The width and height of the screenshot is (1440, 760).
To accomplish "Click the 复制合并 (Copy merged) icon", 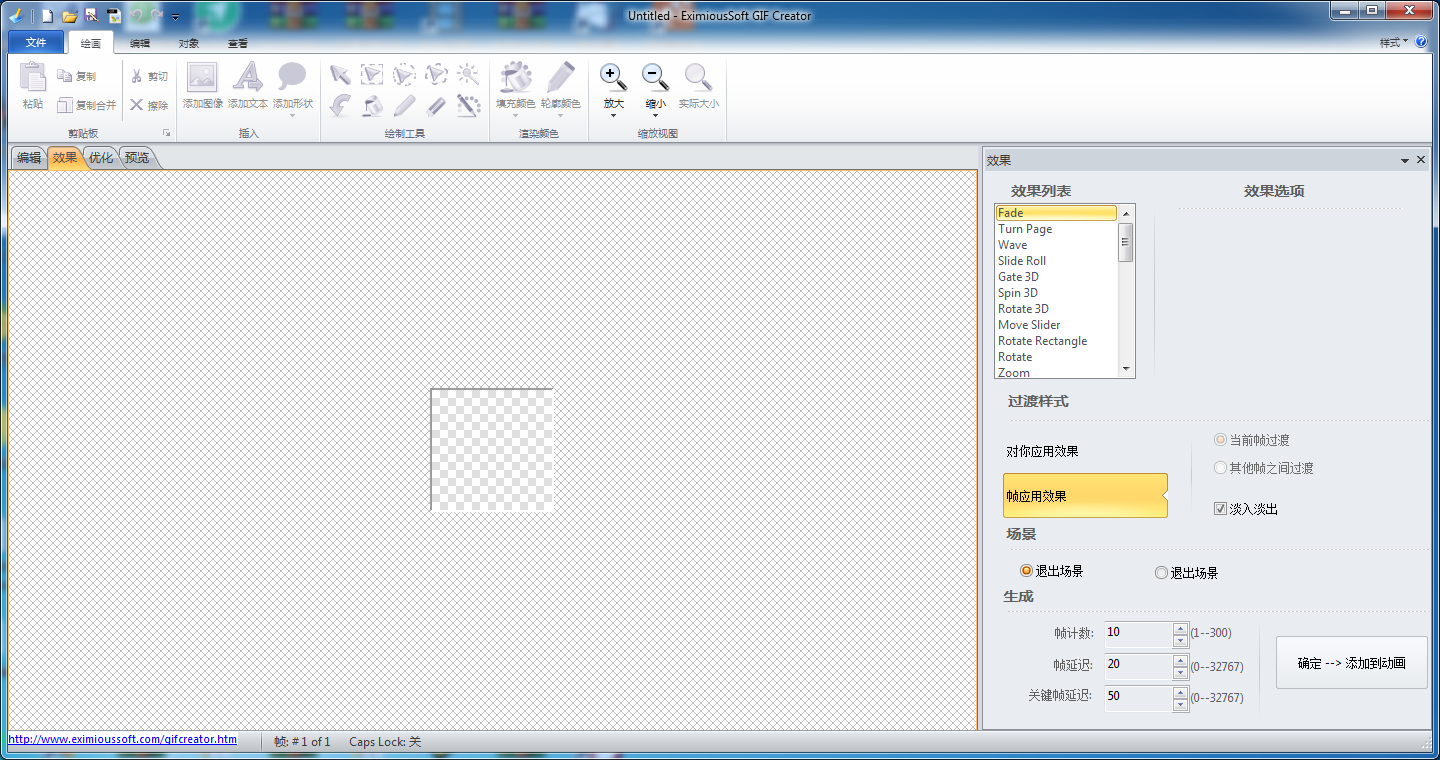I will (65, 105).
